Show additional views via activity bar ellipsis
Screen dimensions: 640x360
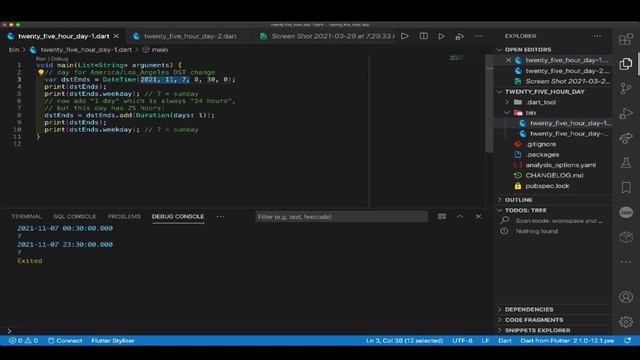coord(625,262)
